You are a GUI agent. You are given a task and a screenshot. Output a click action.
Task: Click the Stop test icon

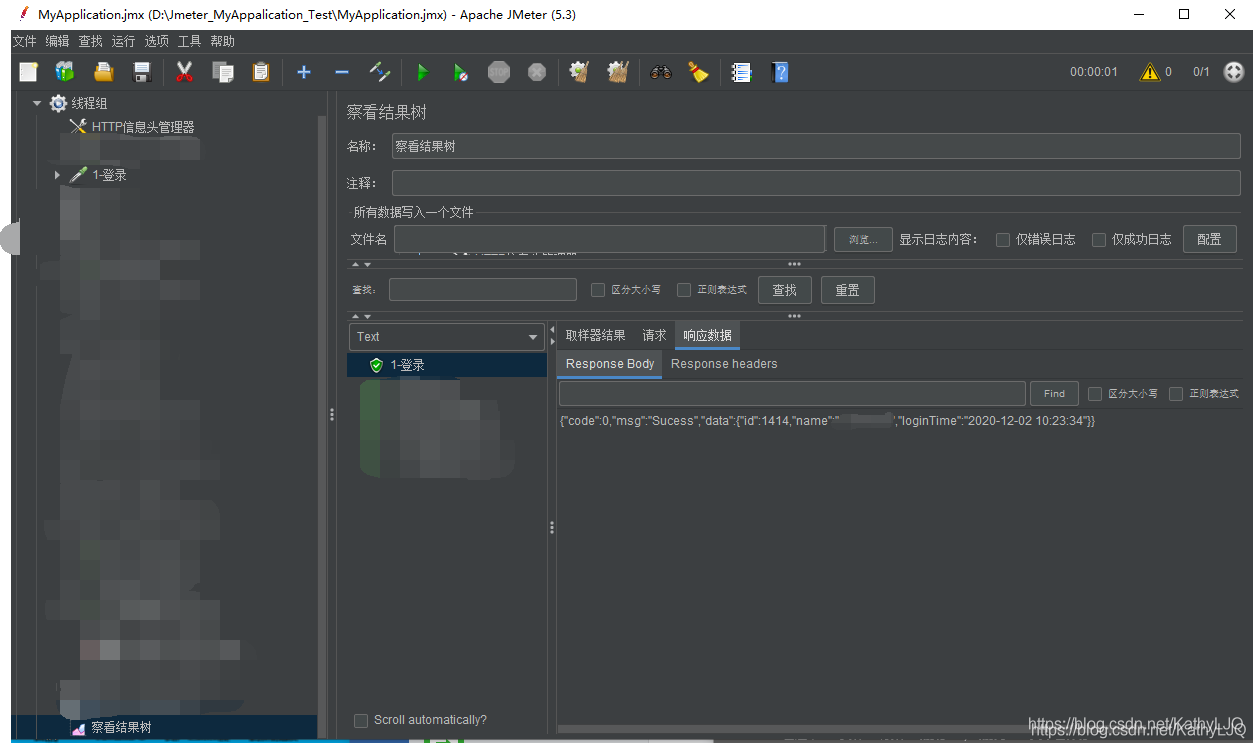498,72
